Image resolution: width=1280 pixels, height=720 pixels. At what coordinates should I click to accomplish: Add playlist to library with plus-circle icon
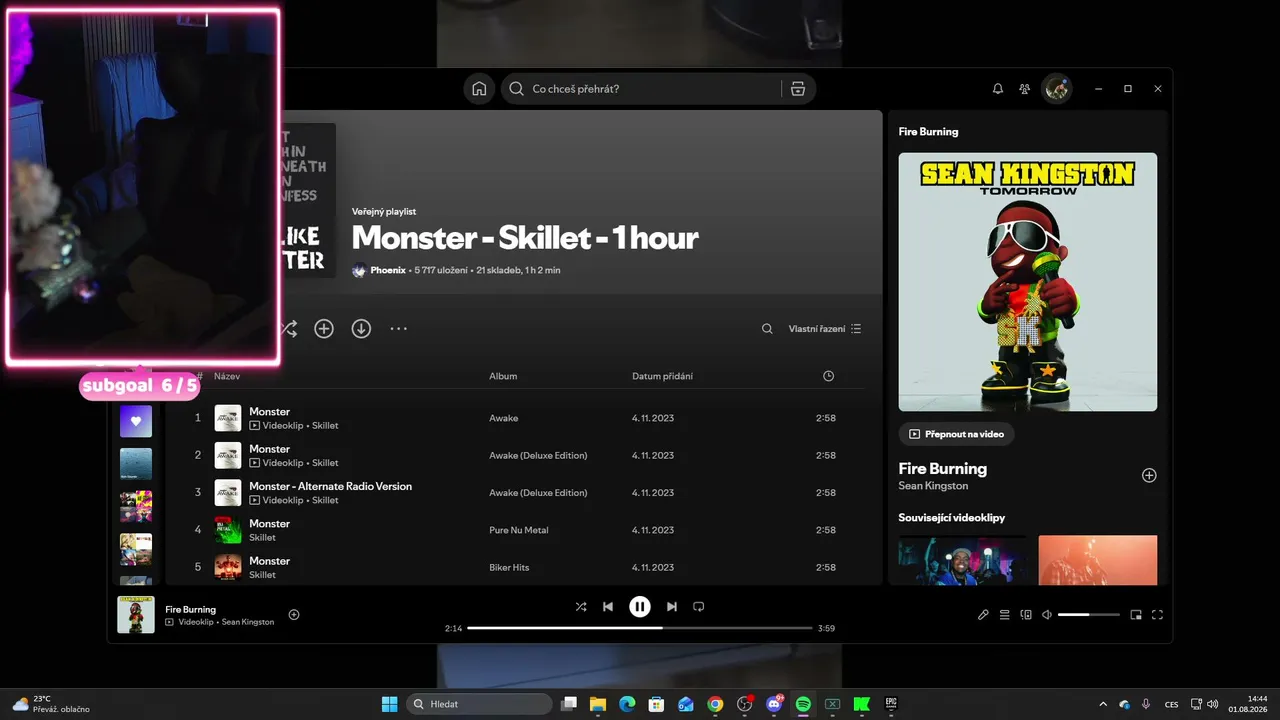click(x=324, y=328)
